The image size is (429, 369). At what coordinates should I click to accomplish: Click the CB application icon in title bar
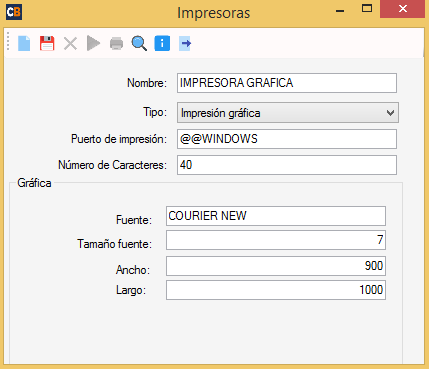[14, 12]
